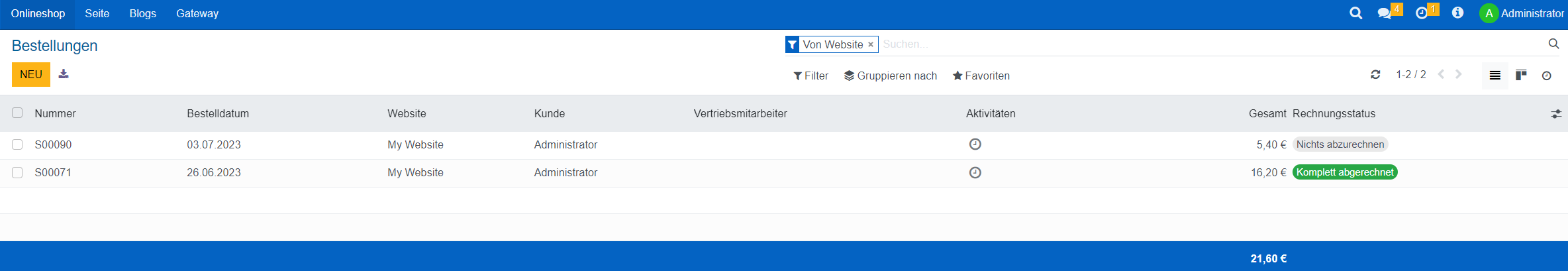Screen dimensions: 1568x271
Task: Open the activities clock notification icon
Action: coord(1421,13)
